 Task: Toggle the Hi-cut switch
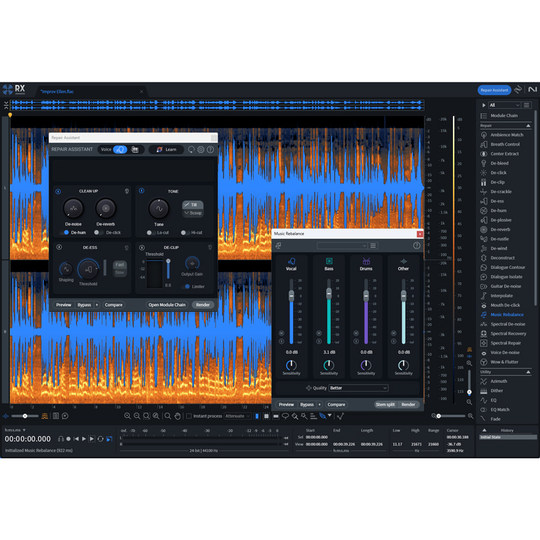[185, 233]
